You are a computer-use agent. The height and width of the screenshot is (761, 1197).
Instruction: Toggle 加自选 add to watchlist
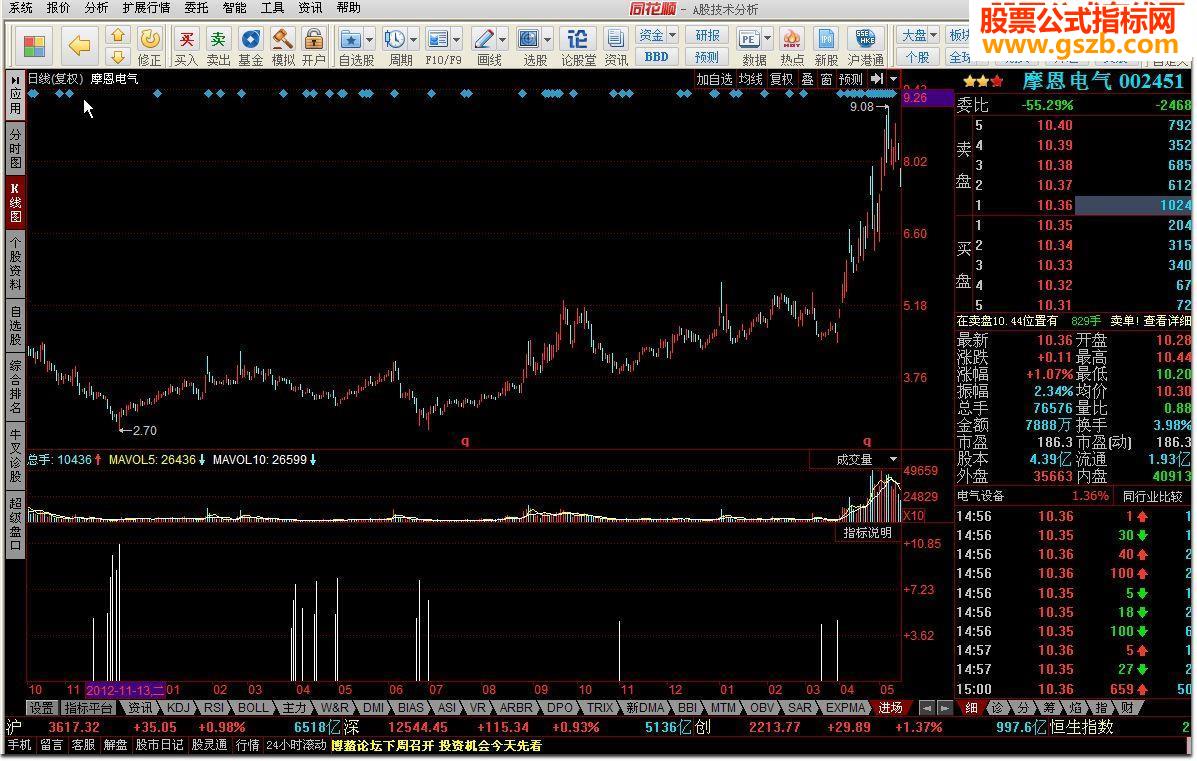point(714,79)
